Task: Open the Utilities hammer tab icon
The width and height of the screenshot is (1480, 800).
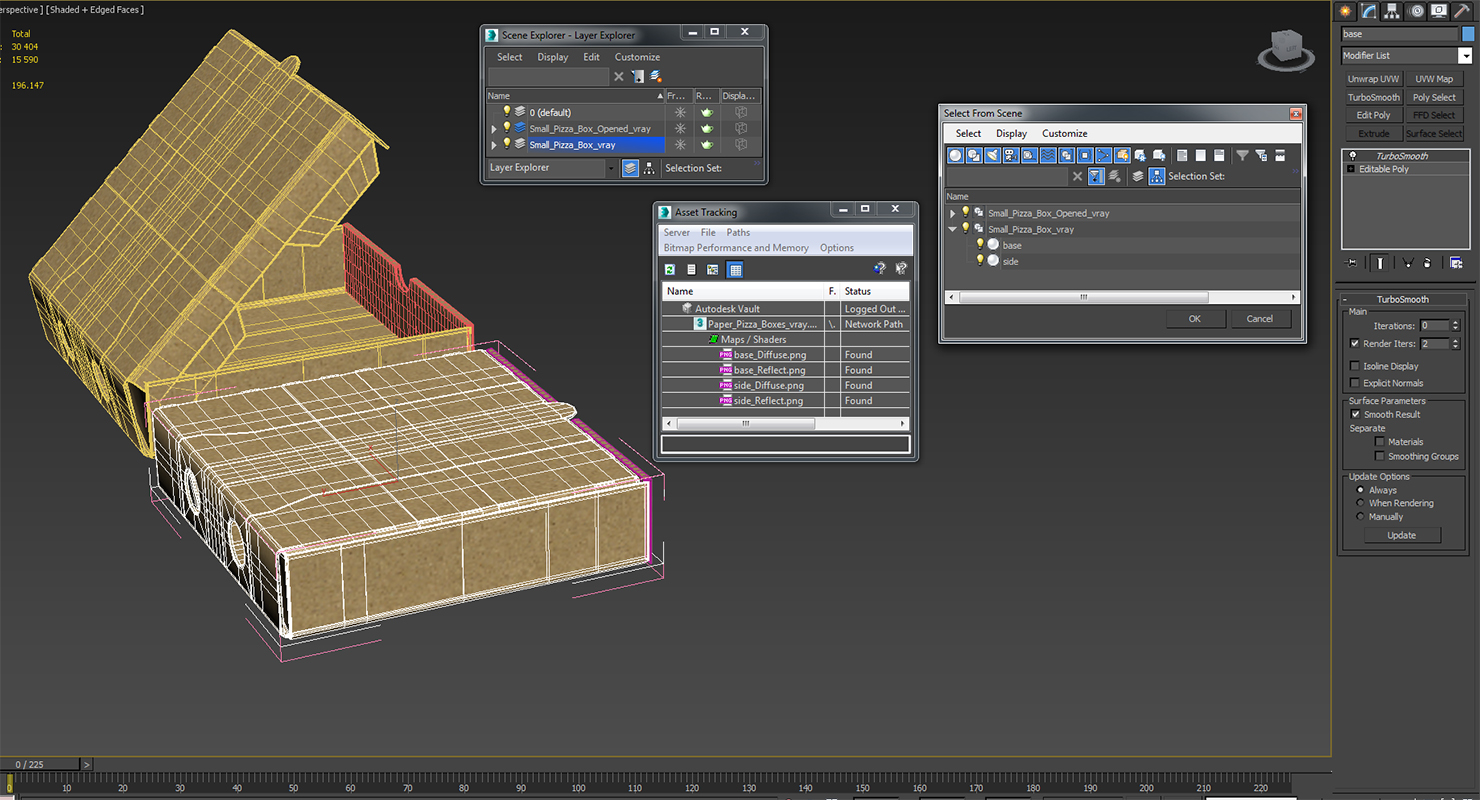Action: tap(1464, 11)
